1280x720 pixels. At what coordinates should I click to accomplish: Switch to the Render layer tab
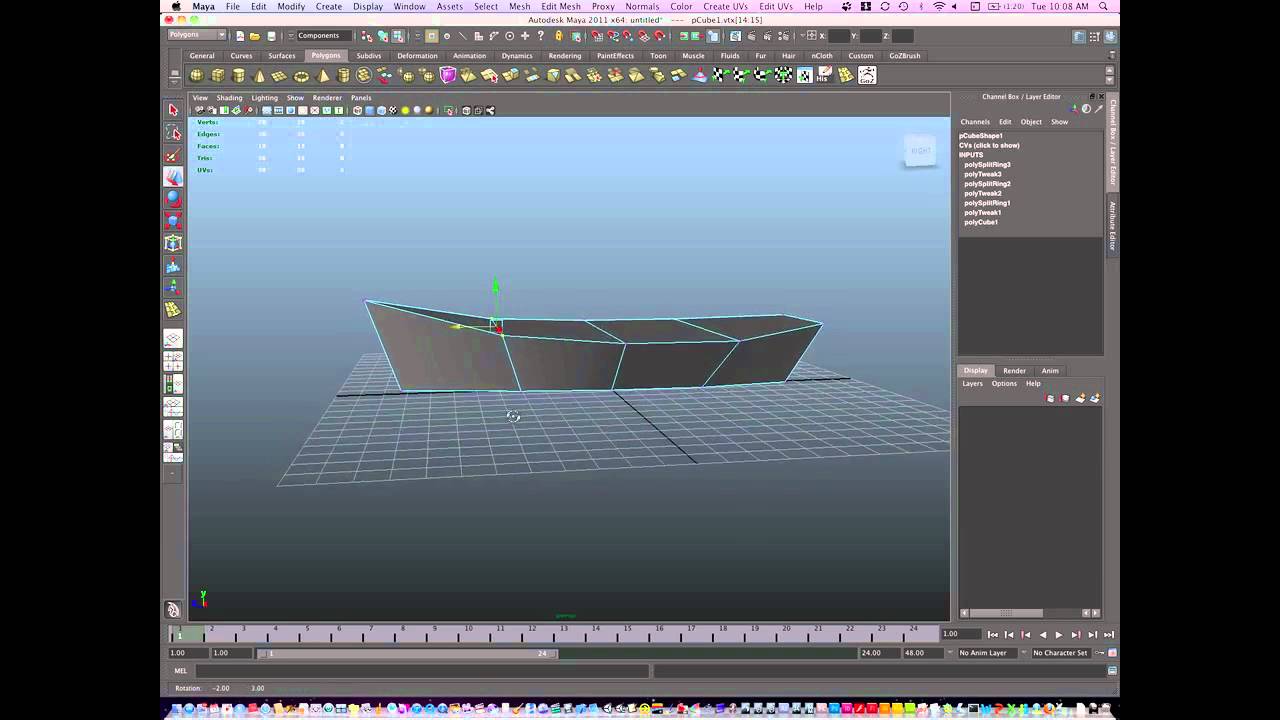coord(1014,370)
